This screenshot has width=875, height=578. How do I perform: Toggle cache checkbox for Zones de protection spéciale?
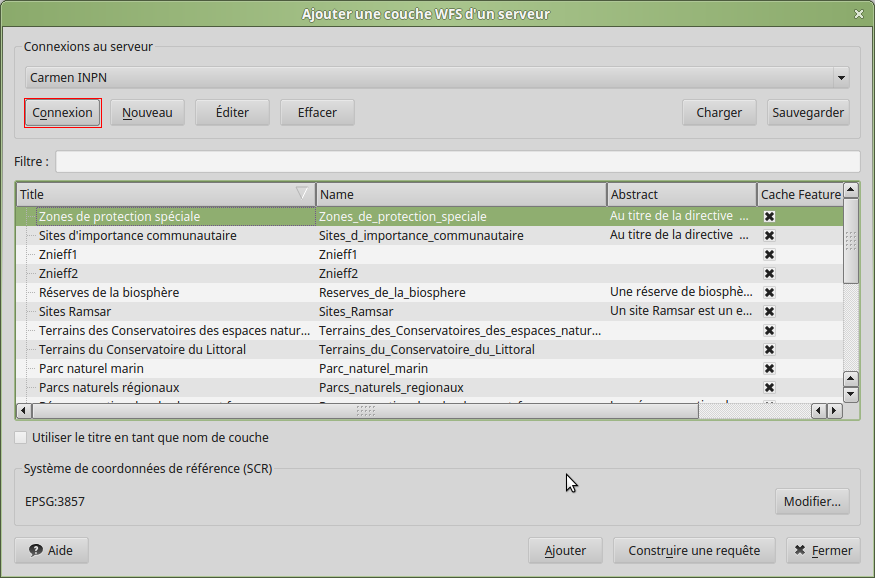770,217
